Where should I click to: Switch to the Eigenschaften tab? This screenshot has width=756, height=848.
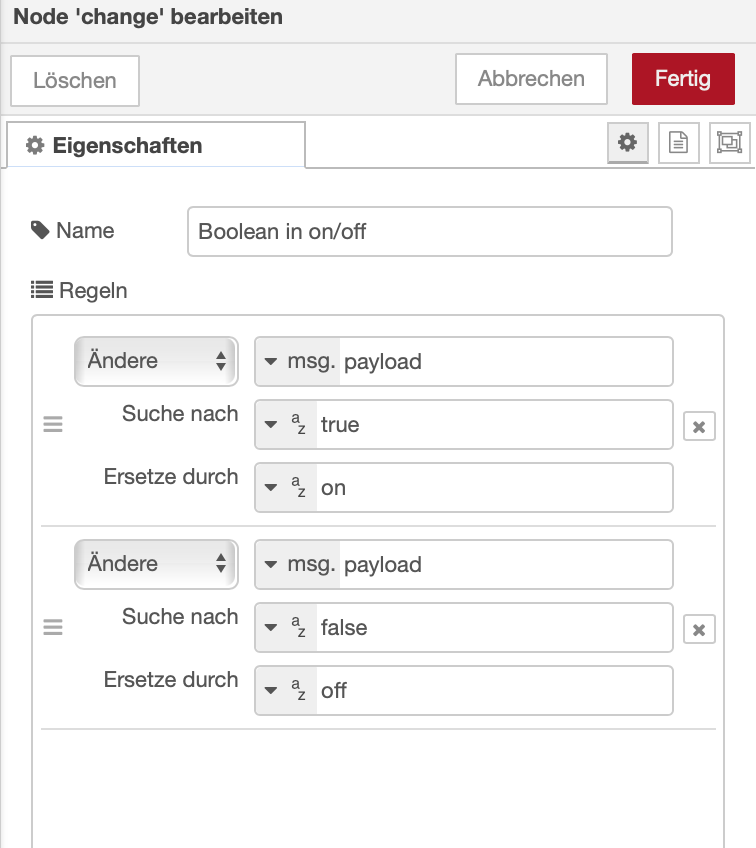point(156,146)
